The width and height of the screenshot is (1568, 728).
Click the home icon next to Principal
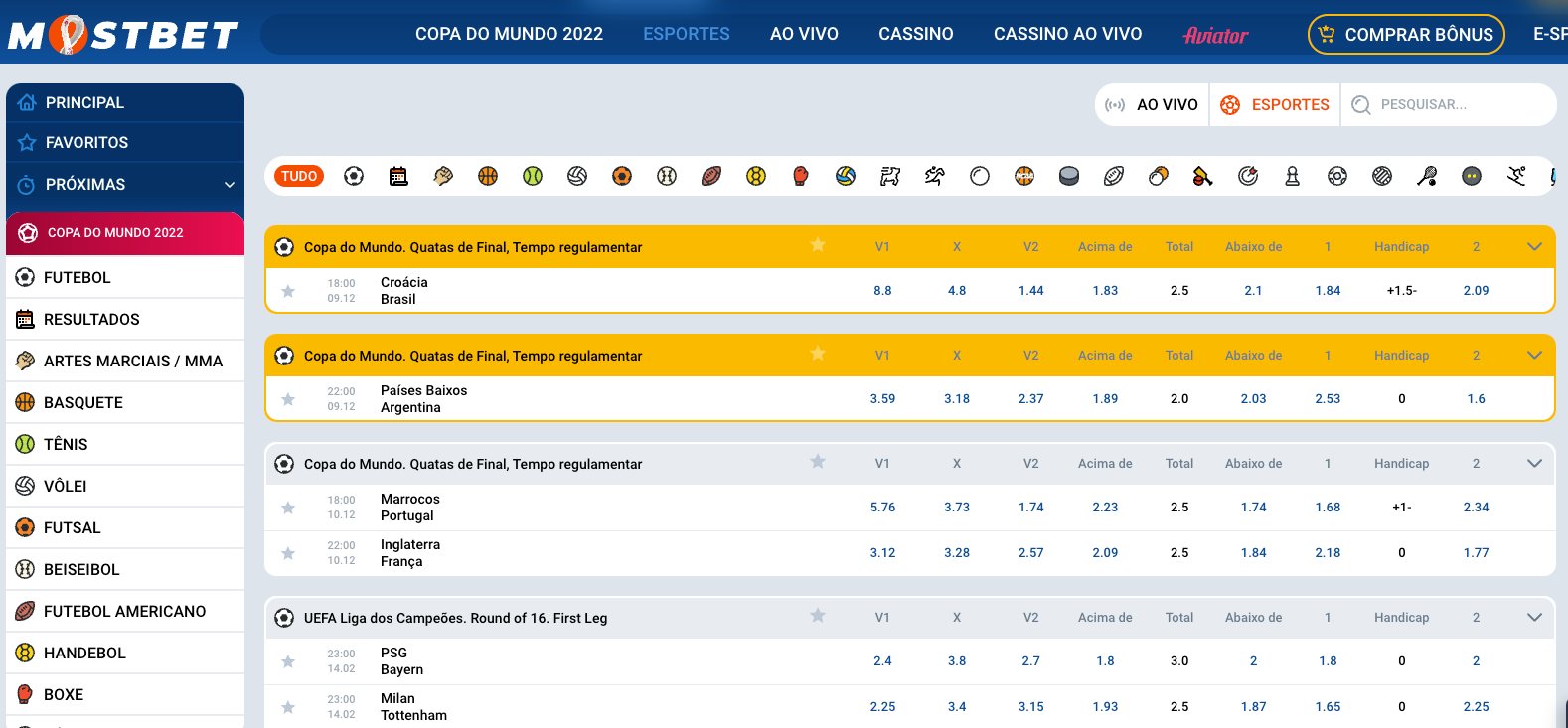click(x=27, y=102)
